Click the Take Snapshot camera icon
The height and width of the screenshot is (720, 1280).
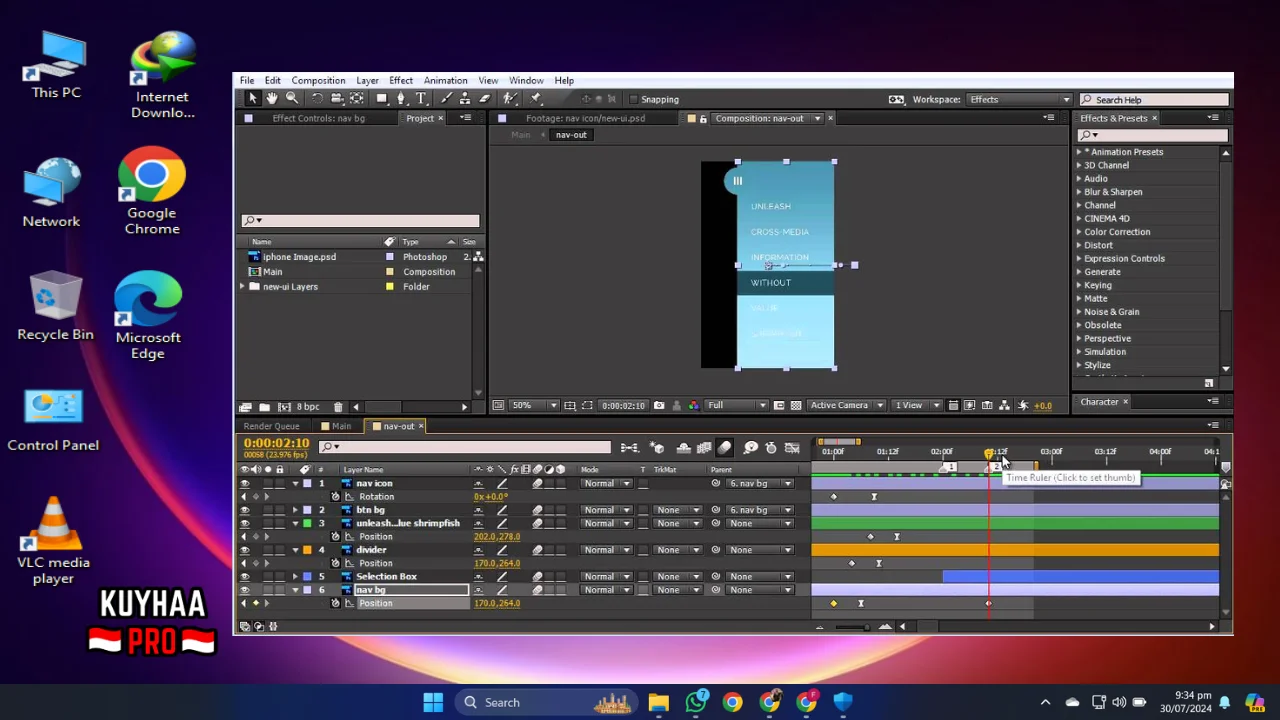[x=658, y=405]
